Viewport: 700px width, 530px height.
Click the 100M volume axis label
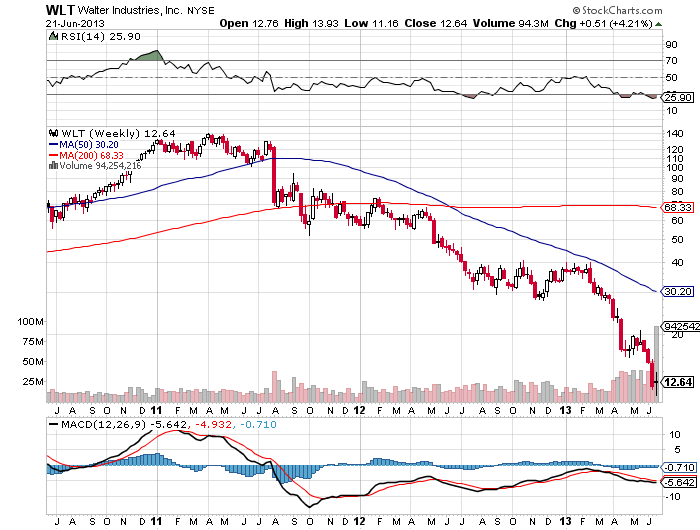pos(31,321)
